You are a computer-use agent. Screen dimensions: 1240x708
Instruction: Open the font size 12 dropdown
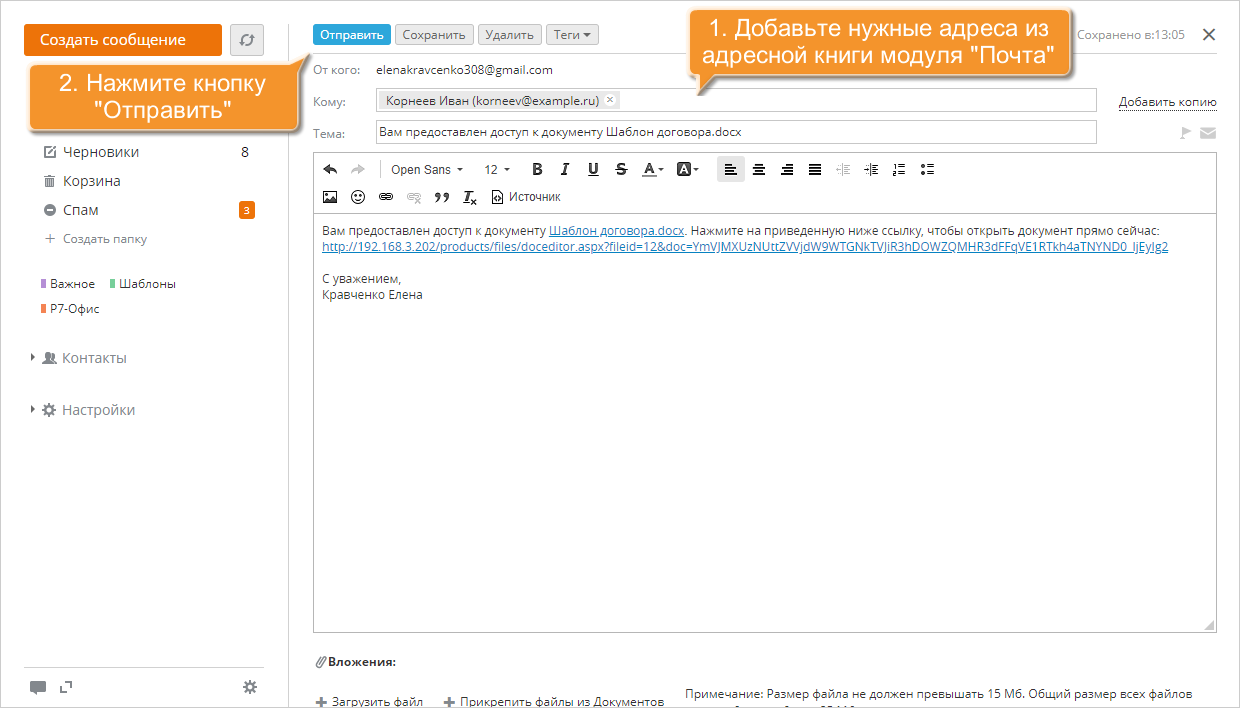point(497,169)
